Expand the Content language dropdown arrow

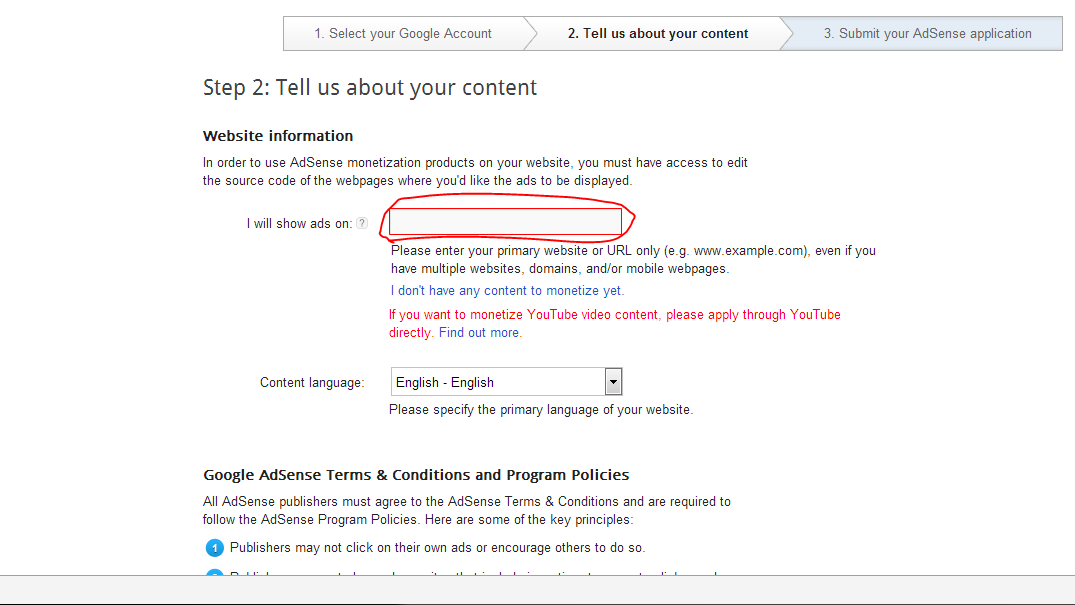tap(613, 382)
